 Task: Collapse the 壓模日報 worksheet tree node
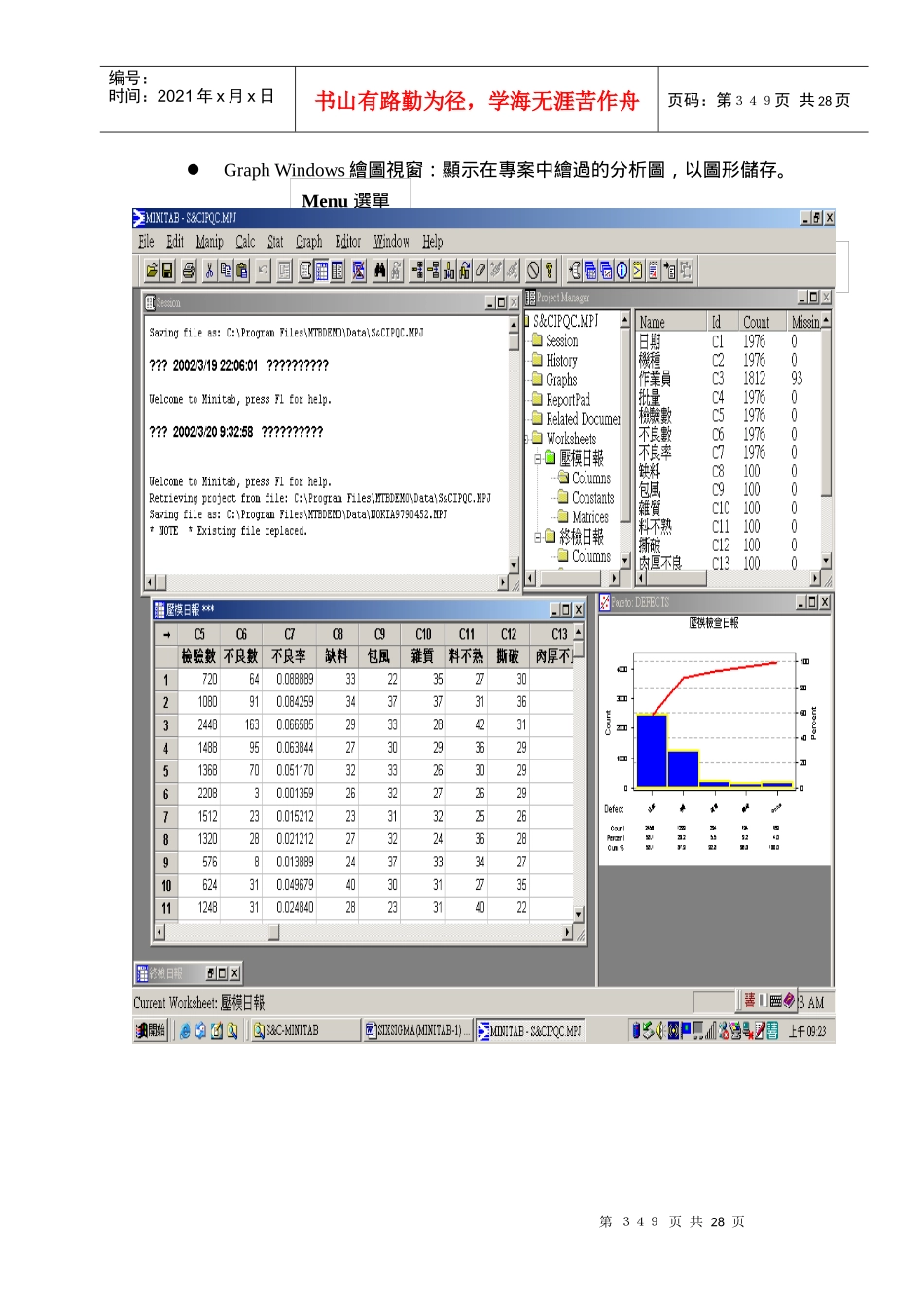pyautogui.click(x=538, y=458)
